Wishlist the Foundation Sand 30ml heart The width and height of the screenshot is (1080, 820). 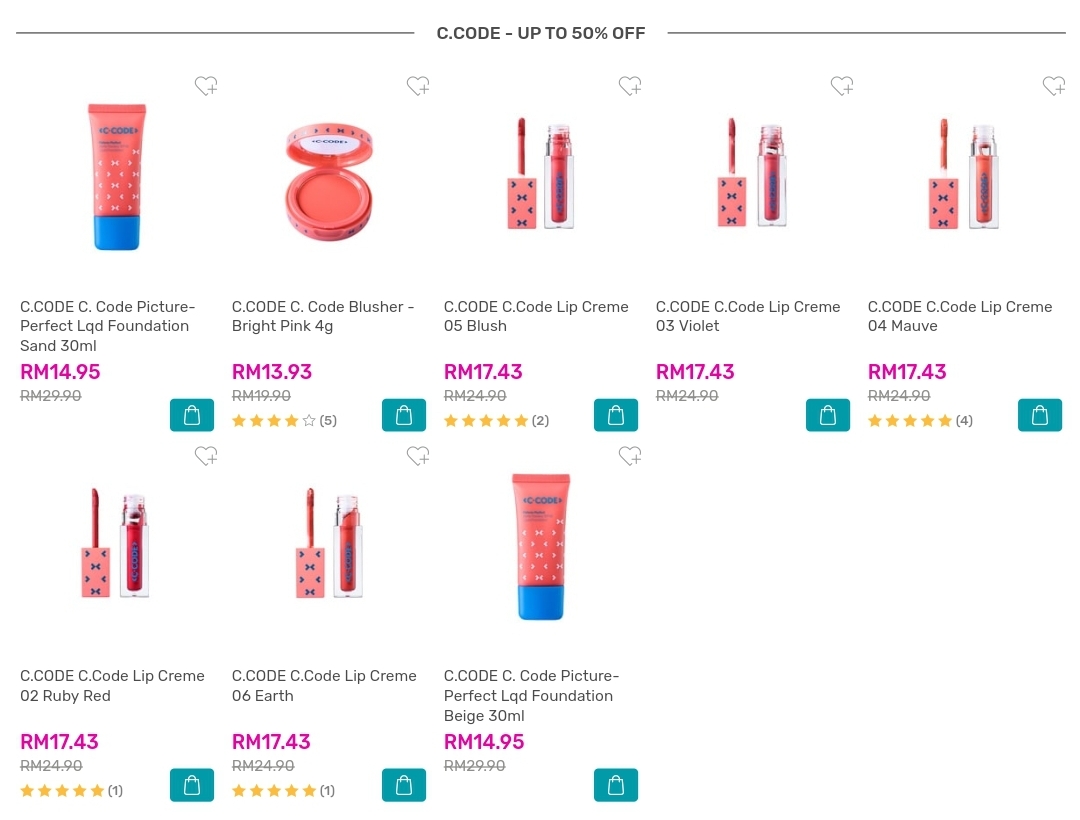pyautogui.click(x=206, y=87)
